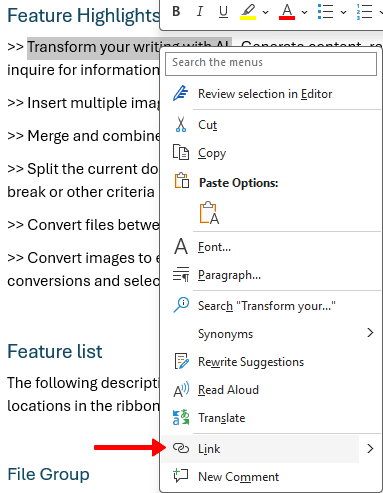Image resolution: width=383 pixels, height=493 pixels.
Task: Click the ">> Convert images to" line
Action: 83,258
